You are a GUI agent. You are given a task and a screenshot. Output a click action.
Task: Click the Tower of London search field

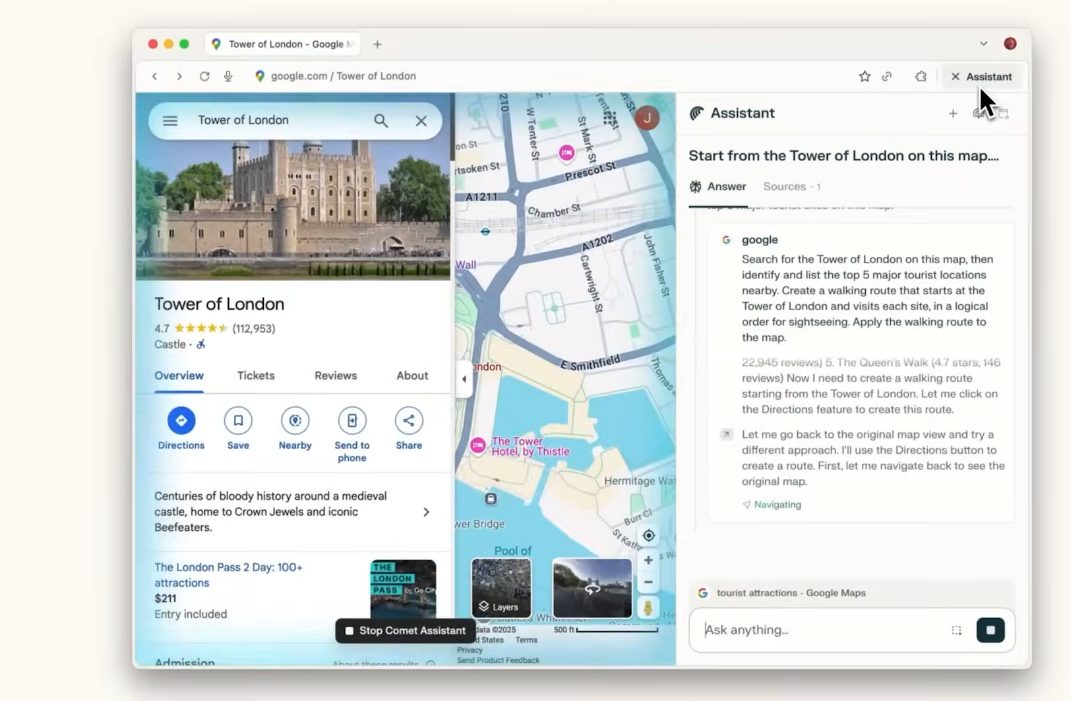pyautogui.click(x=280, y=121)
